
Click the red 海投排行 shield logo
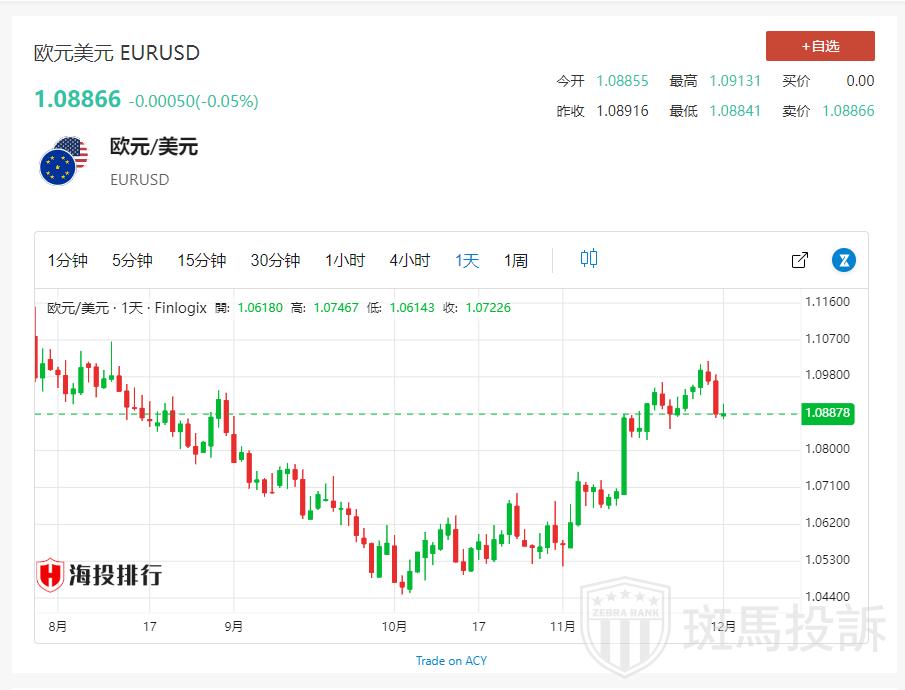click(50, 574)
